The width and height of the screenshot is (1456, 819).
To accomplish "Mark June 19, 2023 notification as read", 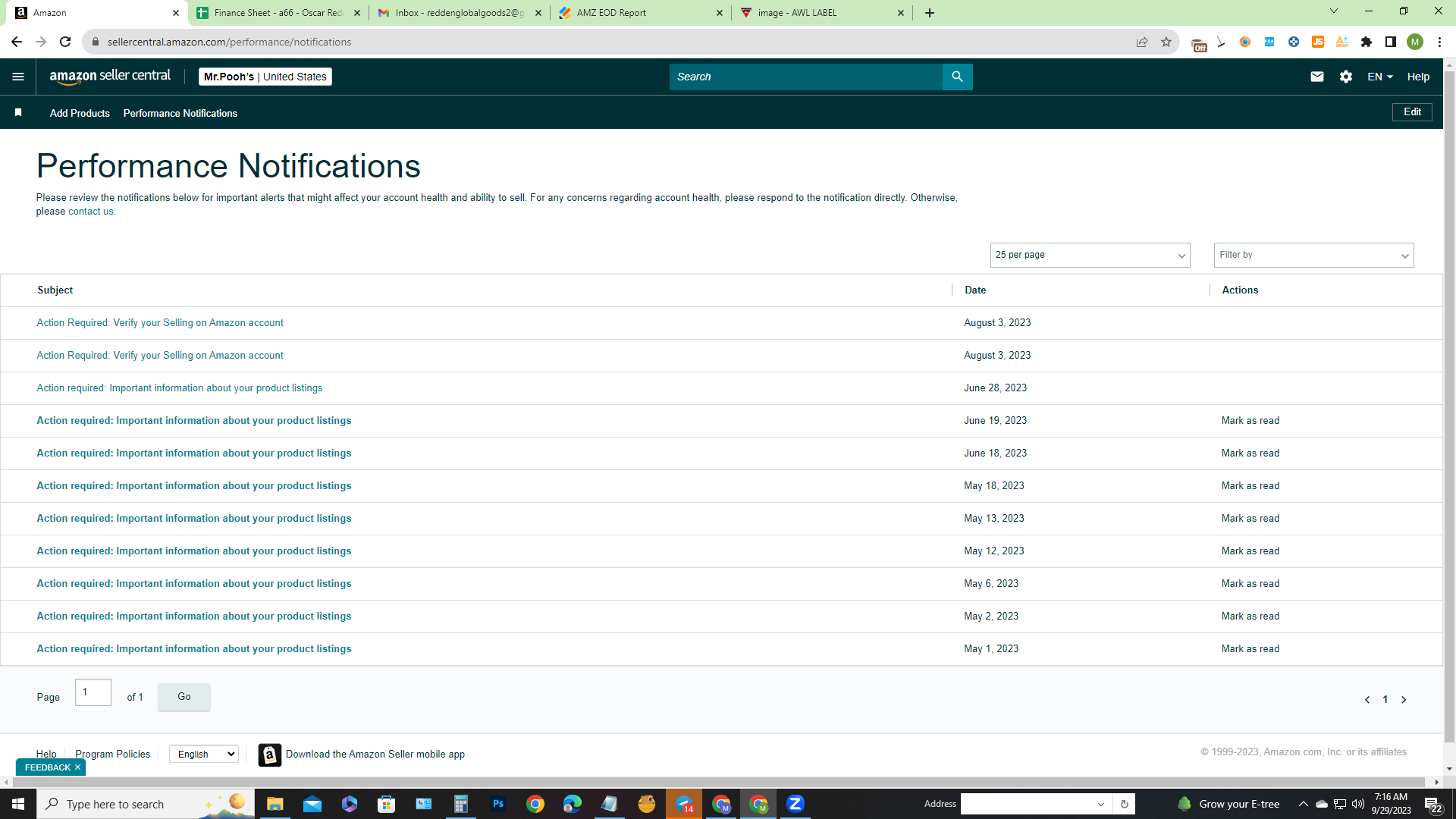I will [1250, 421].
